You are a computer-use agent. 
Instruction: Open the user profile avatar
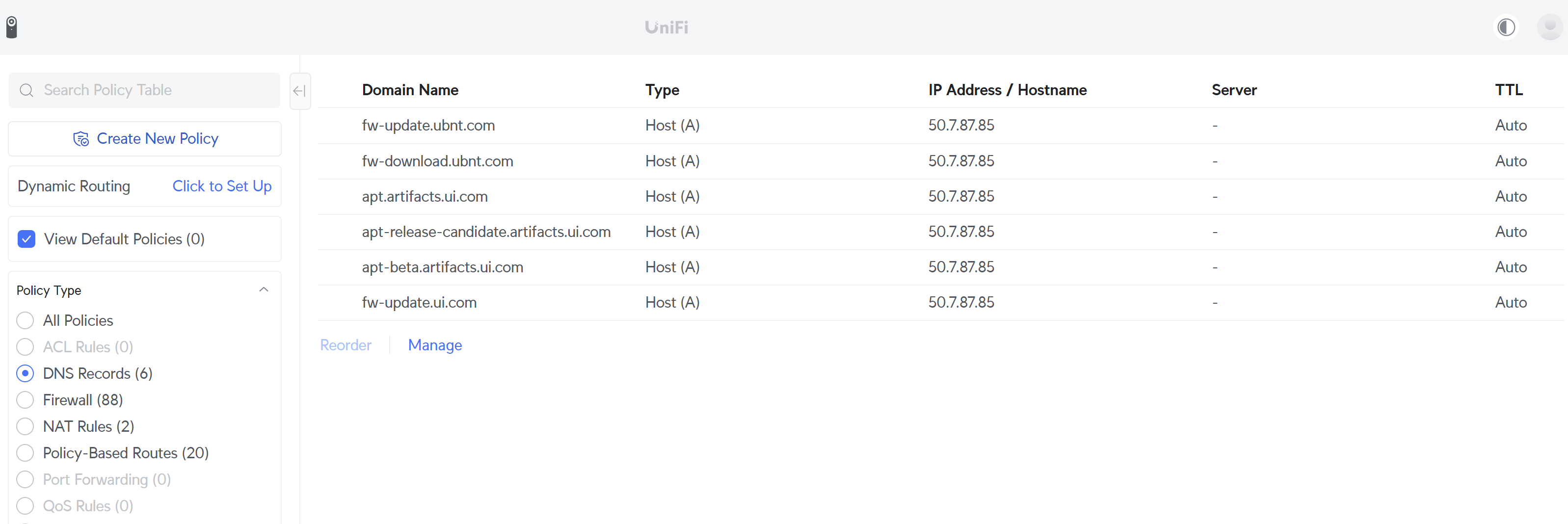1548,27
